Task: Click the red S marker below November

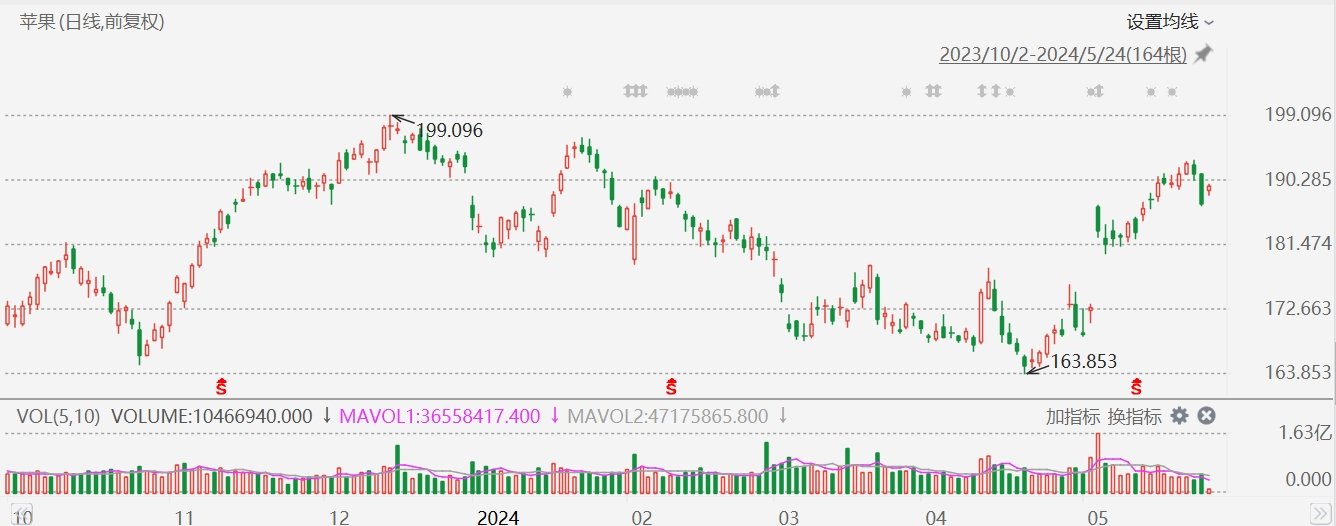Action: coord(222,385)
